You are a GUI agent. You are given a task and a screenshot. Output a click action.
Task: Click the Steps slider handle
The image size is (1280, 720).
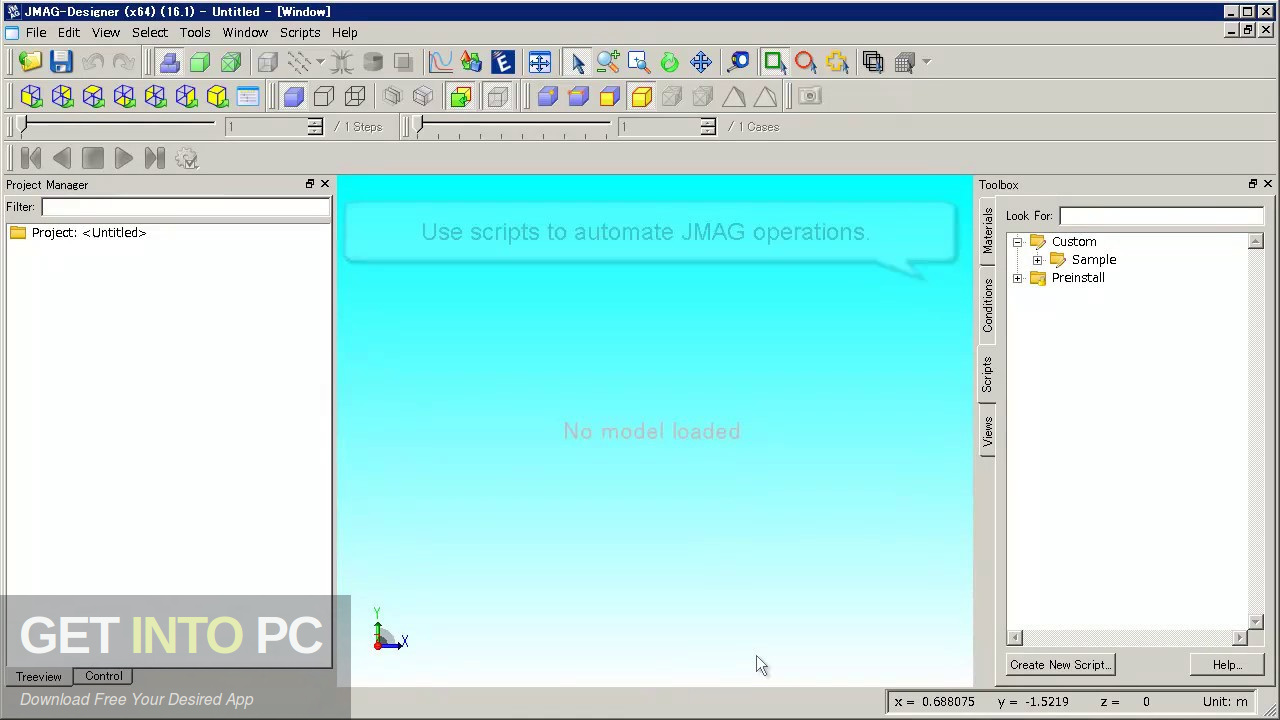pyautogui.click(x=23, y=126)
